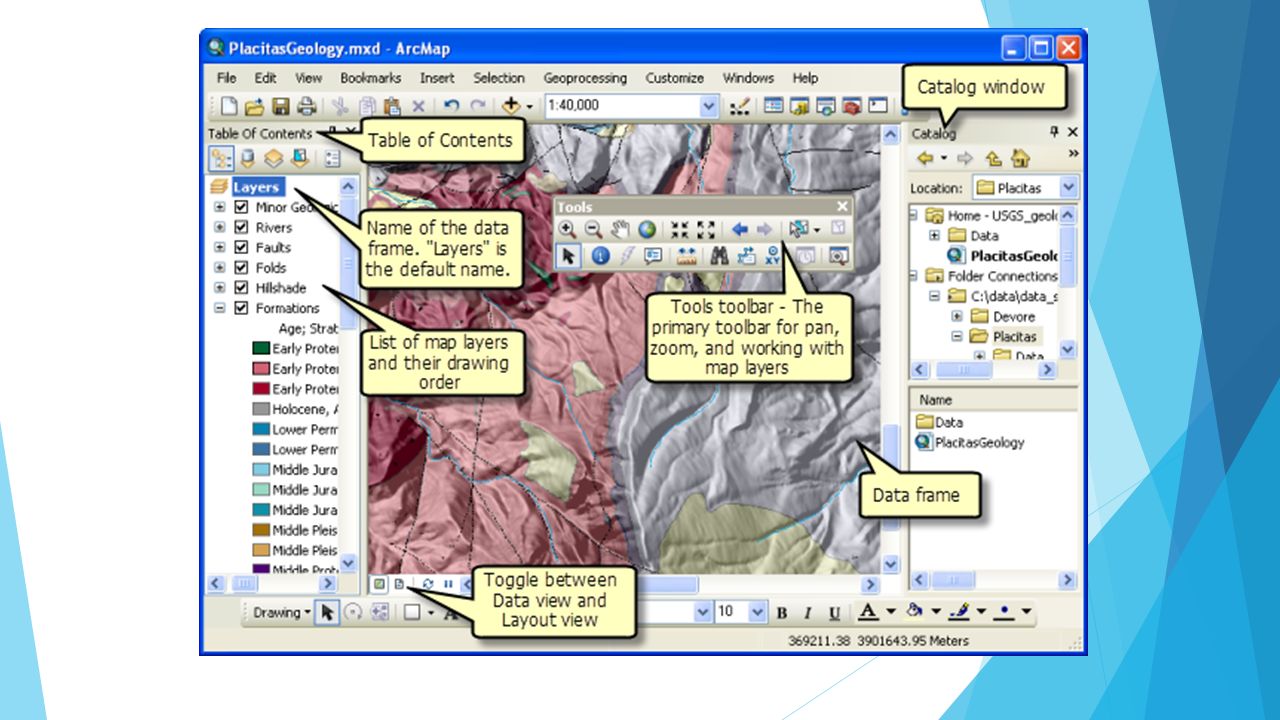The width and height of the screenshot is (1280, 720).
Task: Go to Catalog home folder
Action: (x=1020, y=158)
